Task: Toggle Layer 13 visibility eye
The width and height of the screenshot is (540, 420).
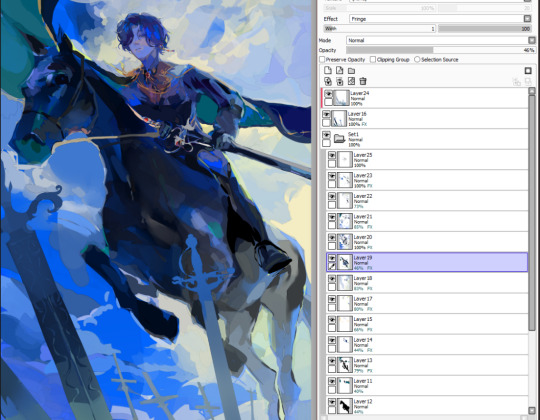Action: tap(332, 361)
